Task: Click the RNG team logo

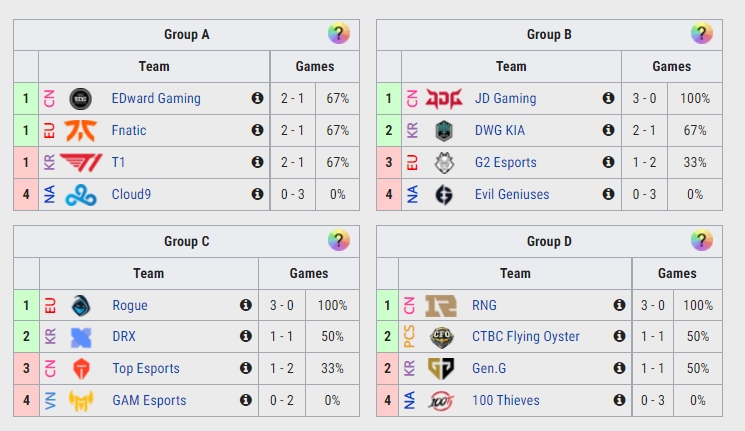Action: [441, 305]
